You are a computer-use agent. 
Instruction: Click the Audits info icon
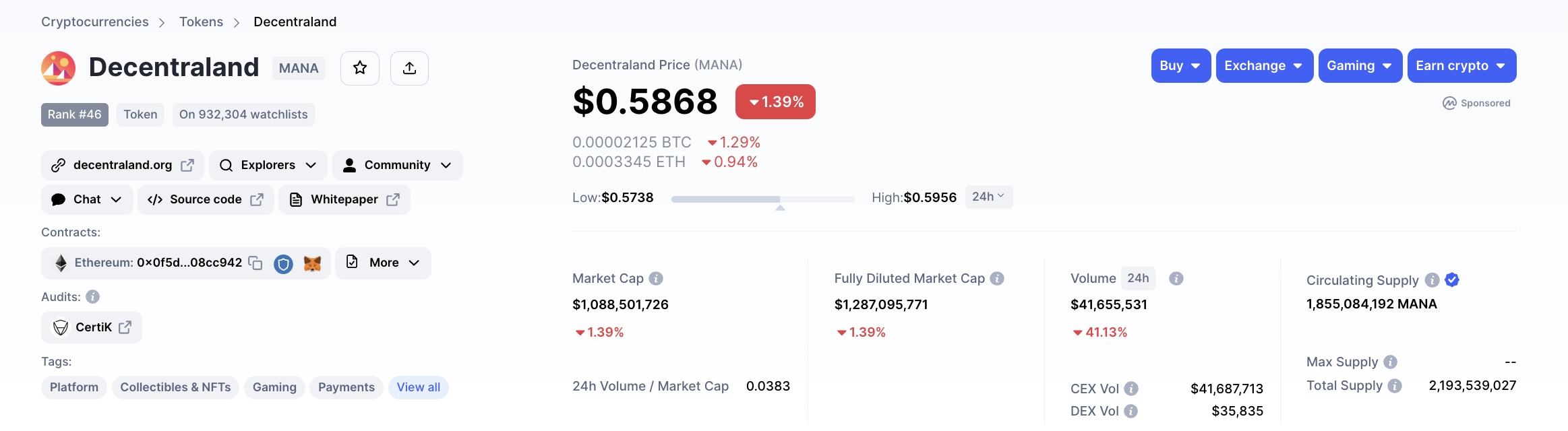93,297
